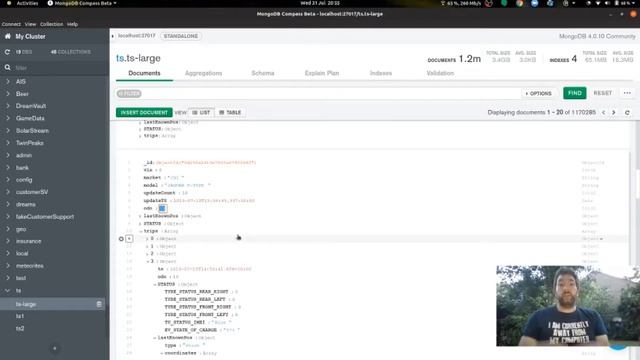
Task: Select the ts1 collection
Action: pos(20,316)
